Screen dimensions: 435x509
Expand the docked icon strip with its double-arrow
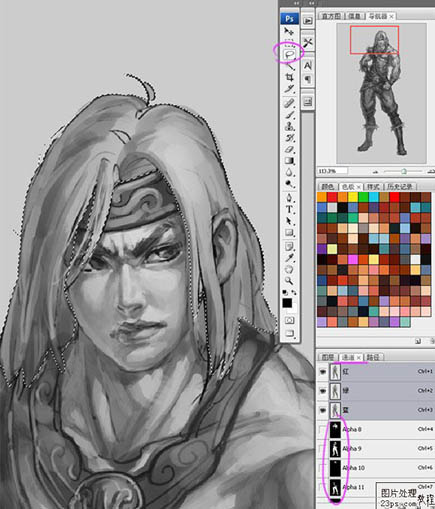[x=311, y=3]
